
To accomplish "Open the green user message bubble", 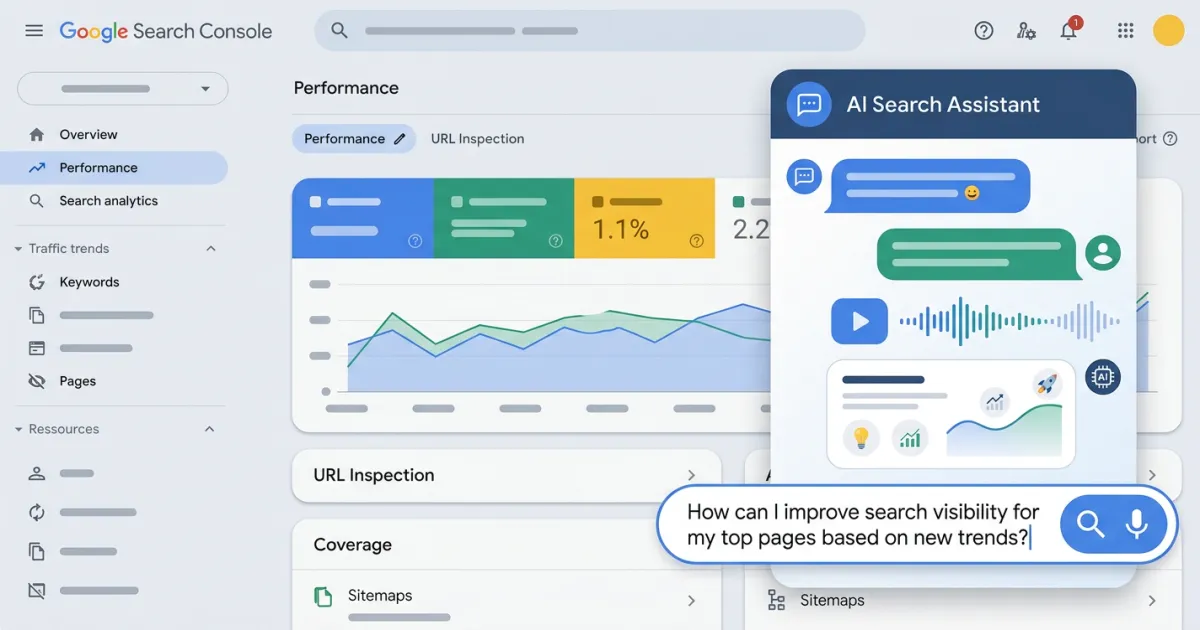I will (x=978, y=254).
